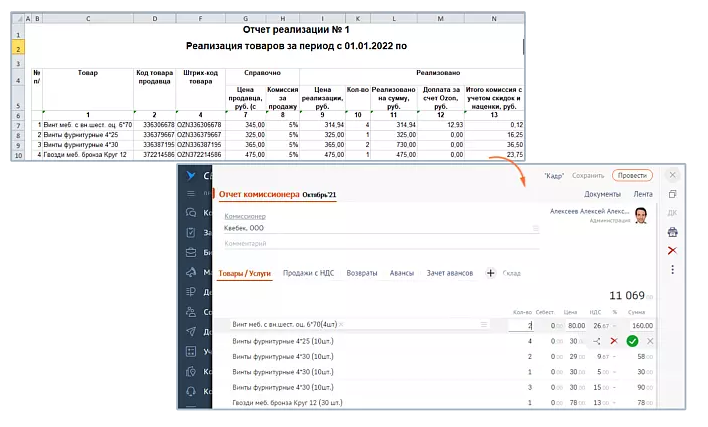Switch to Возвраты tab
Image resolution: width=708 pixels, height=427 pixels.
362,273
